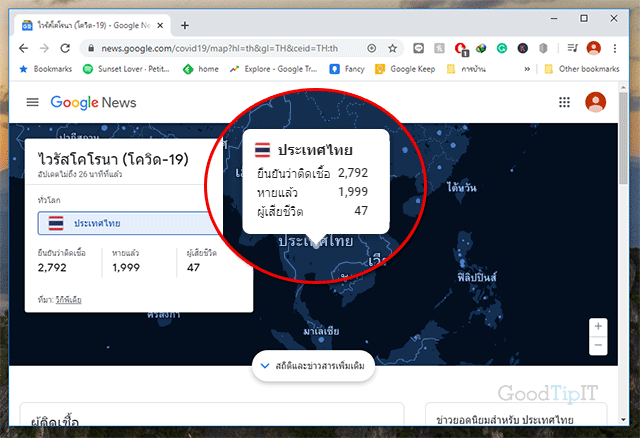
Task: Click the Bookmarks star bookmark
Action: (x=46, y=69)
